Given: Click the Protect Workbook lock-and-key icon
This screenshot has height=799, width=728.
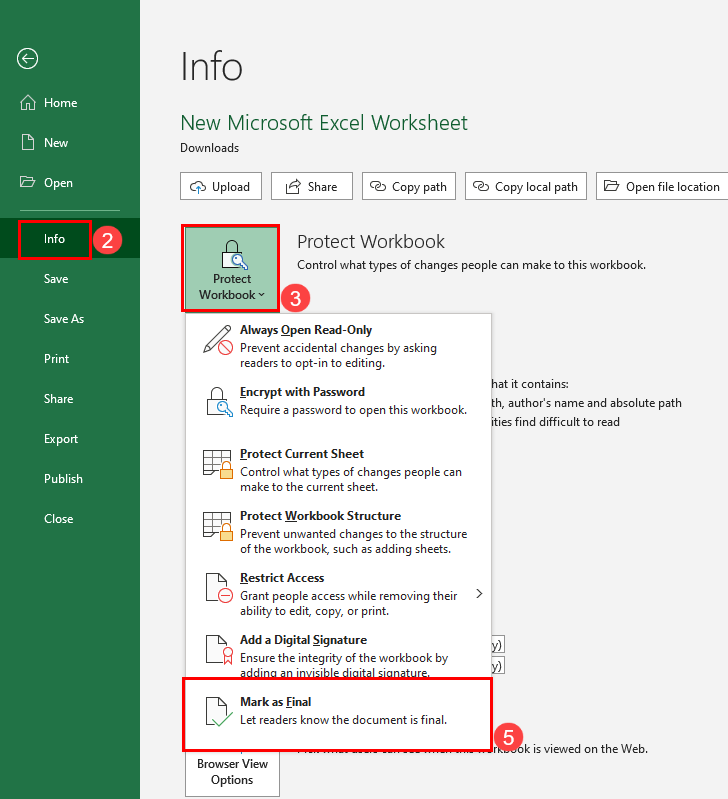Looking at the screenshot, I should point(233,255).
